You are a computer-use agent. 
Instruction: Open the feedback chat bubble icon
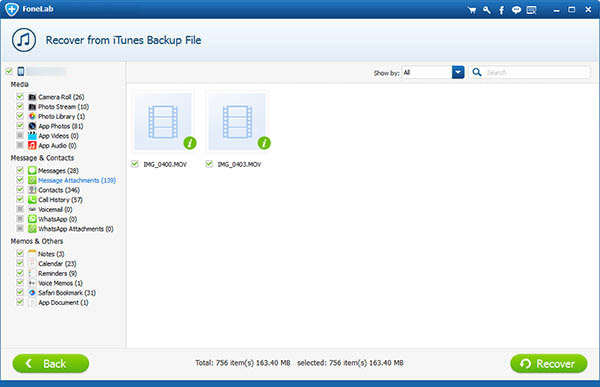pos(516,10)
